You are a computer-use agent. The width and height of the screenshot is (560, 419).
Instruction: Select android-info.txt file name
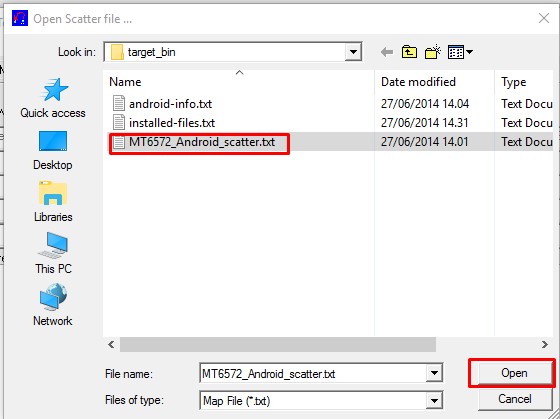(x=170, y=104)
